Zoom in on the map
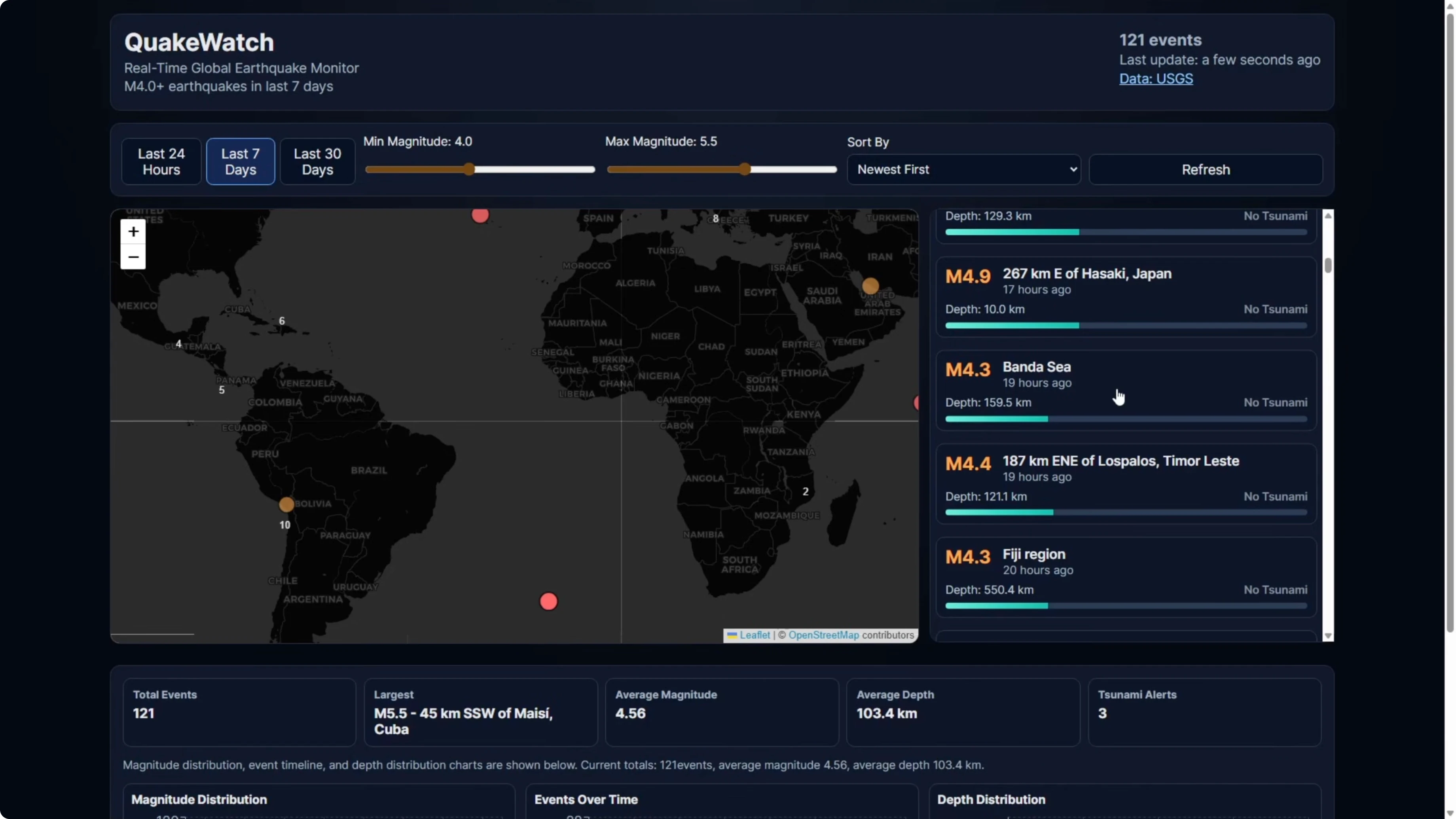Image resolution: width=1456 pixels, height=819 pixels. click(133, 232)
